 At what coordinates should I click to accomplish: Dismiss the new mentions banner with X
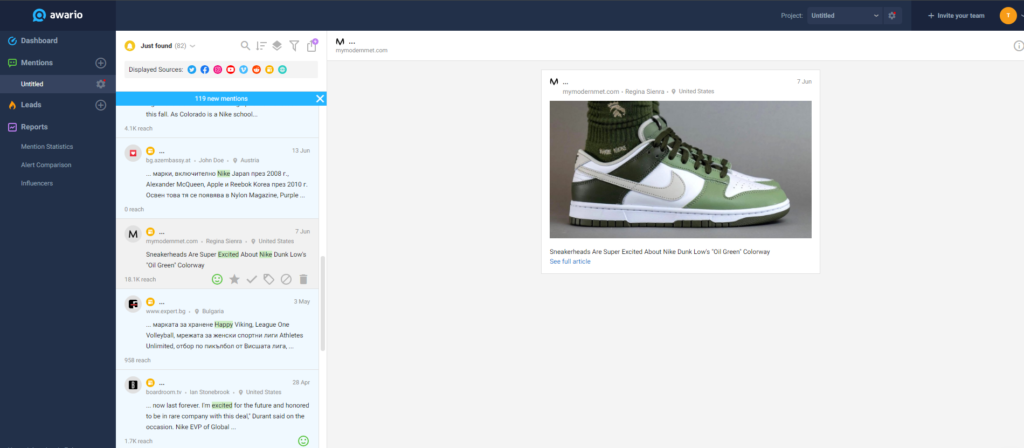(x=320, y=99)
